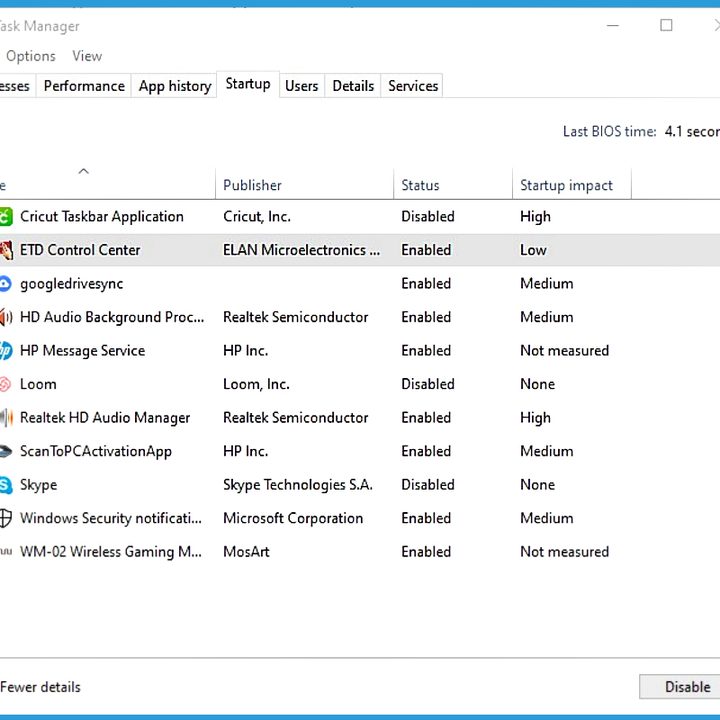Switch to the App history tab
720x720 pixels.
click(x=174, y=86)
